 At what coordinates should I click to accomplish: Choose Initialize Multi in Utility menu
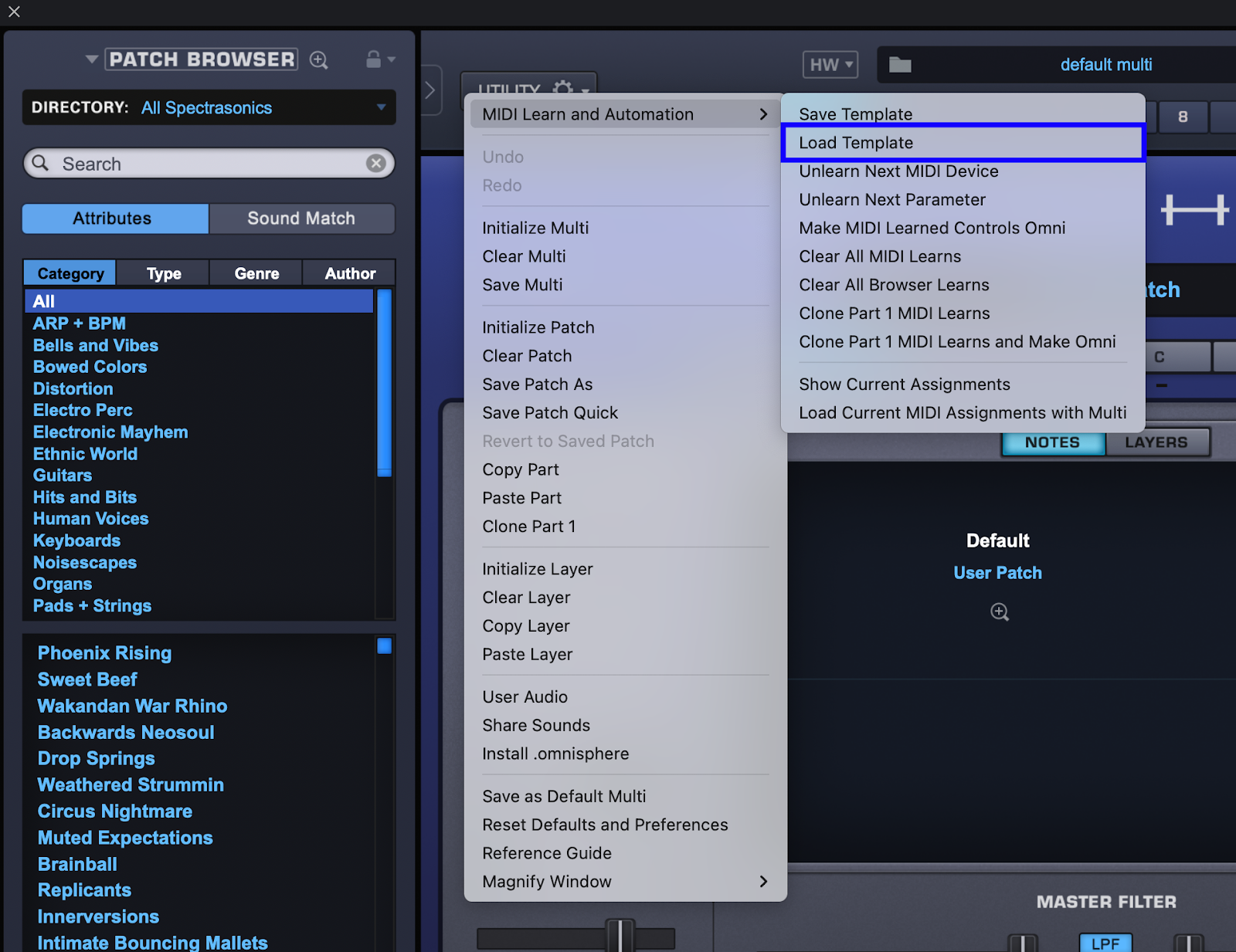click(624, 228)
